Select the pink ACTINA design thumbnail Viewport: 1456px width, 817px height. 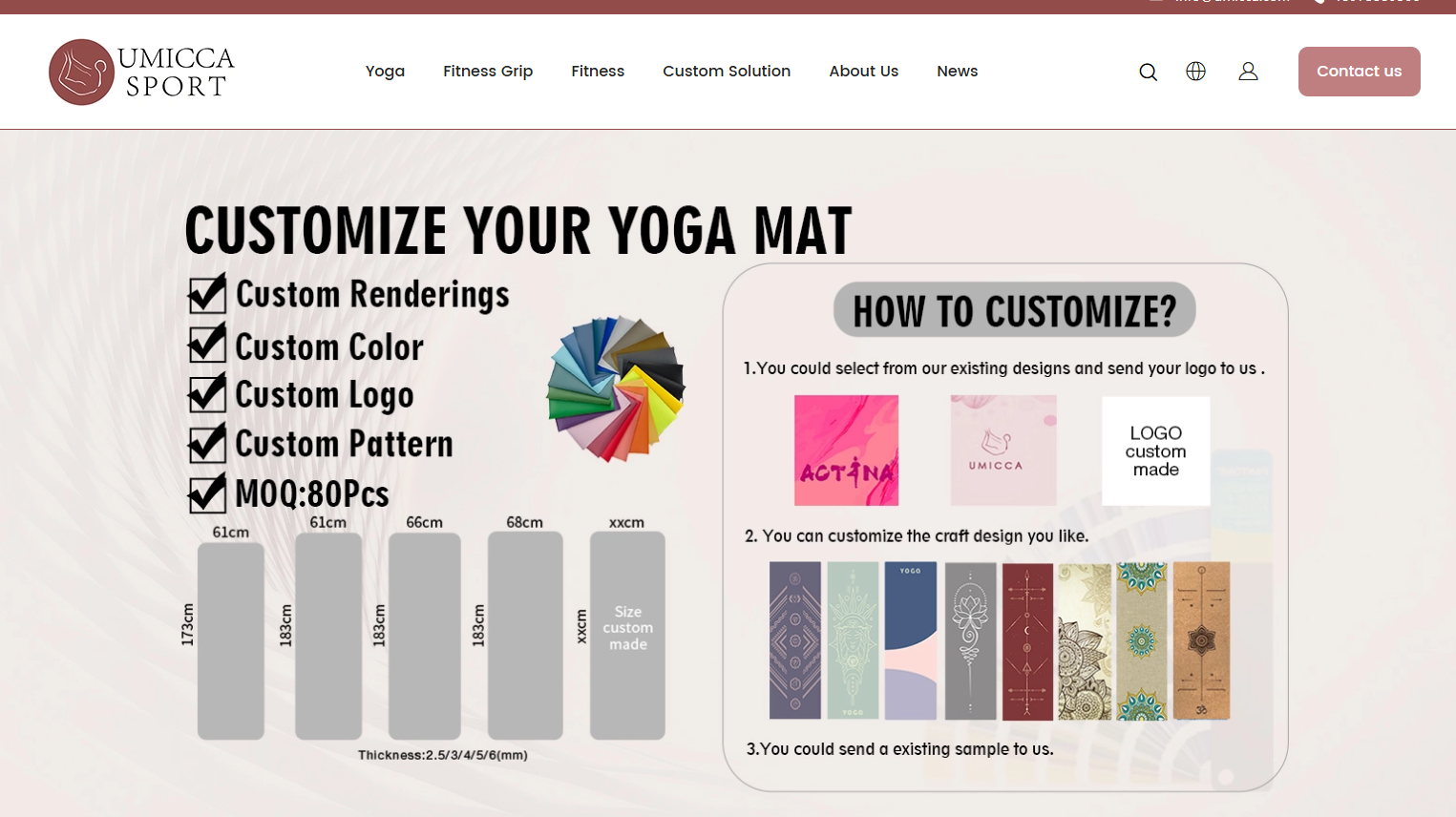(846, 450)
